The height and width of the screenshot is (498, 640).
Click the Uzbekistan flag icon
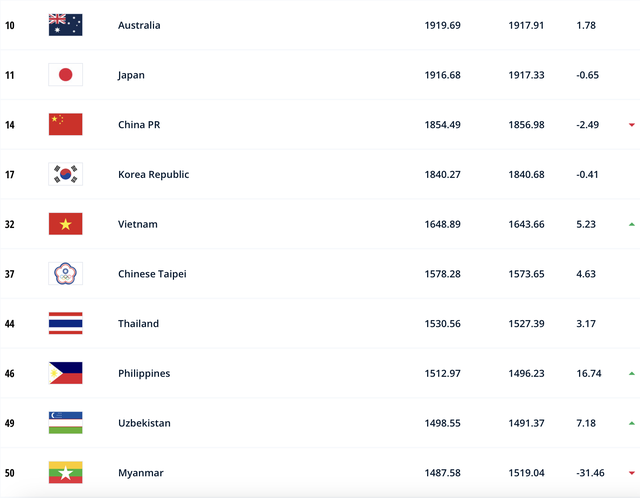(x=65, y=423)
